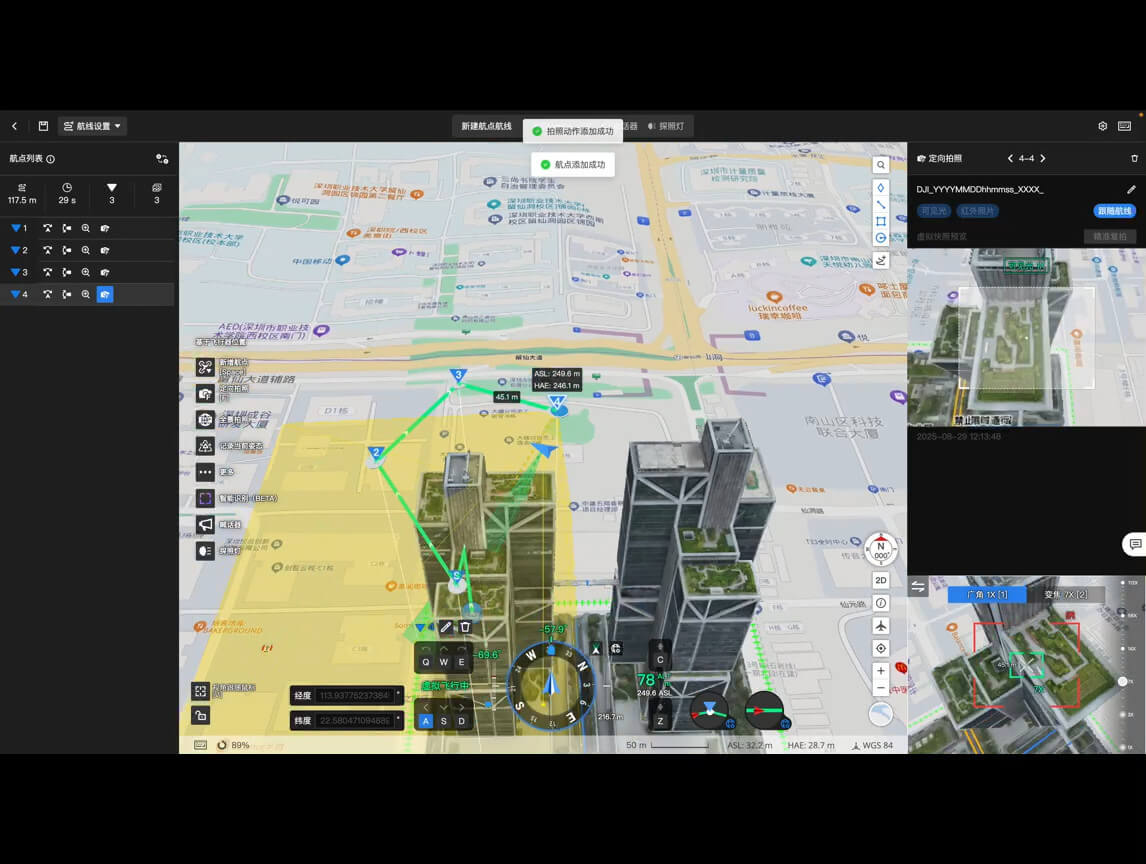
Task: Go to next action with right chevron
Action: tap(1043, 159)
